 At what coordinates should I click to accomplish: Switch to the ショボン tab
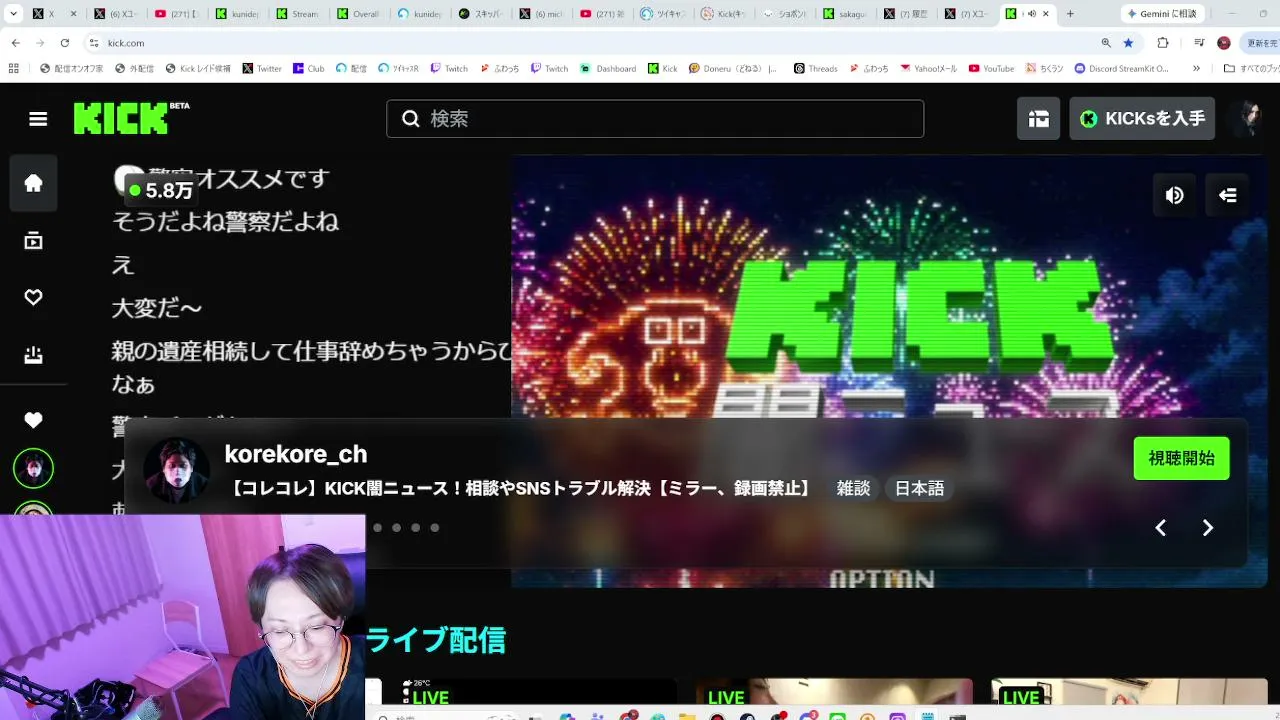(785, 14)
